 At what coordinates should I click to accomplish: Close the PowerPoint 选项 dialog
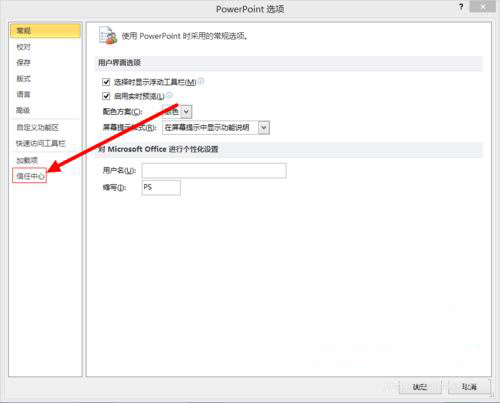[483, 7]
